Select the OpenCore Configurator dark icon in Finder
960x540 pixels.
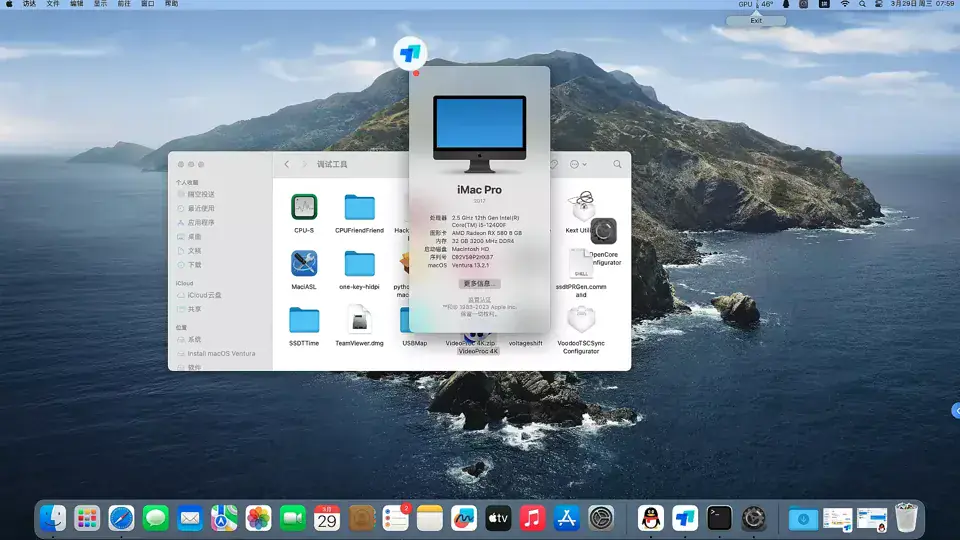click(603, 231)
